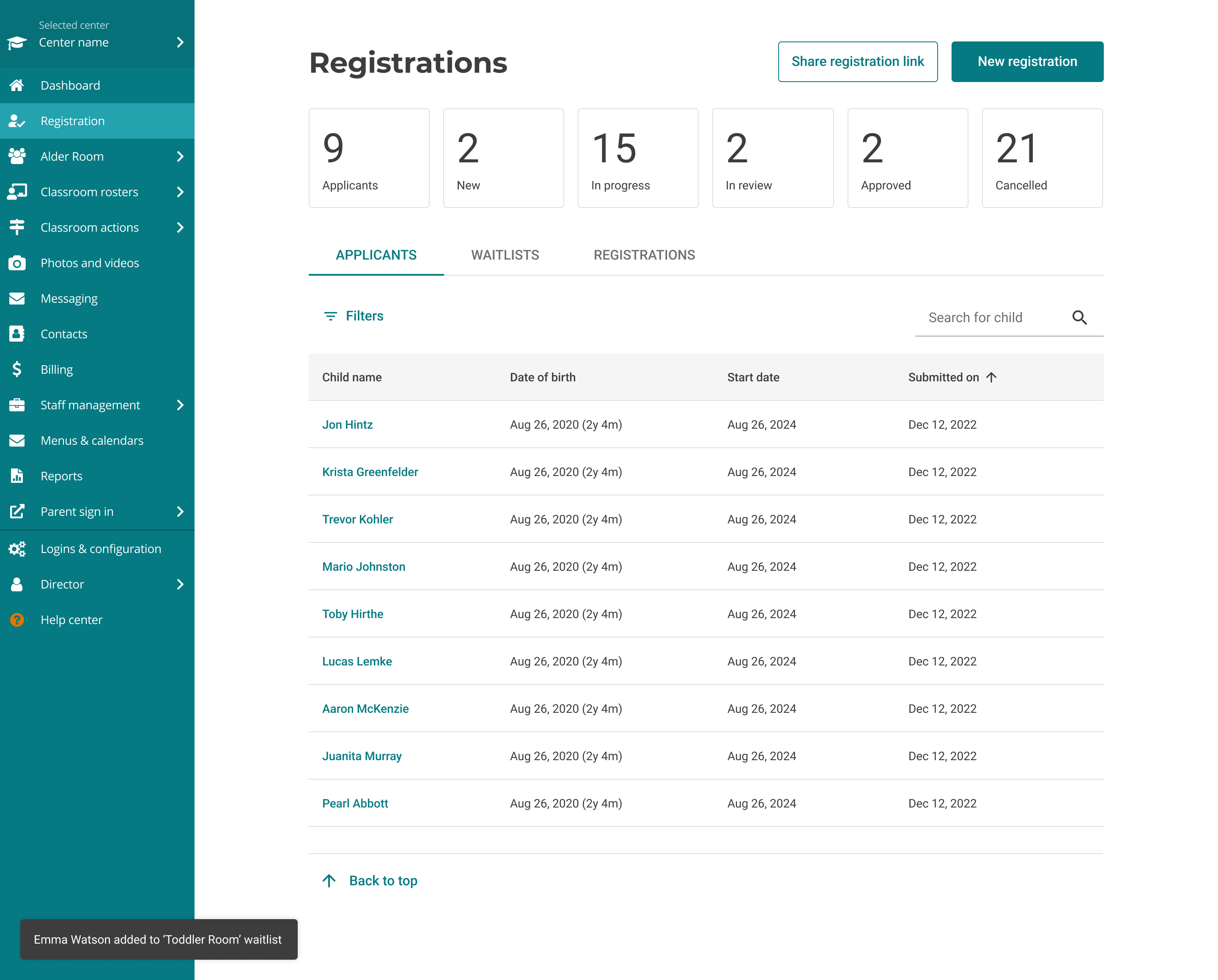Click the Logins & configuration gears icon

coord(17,549)
